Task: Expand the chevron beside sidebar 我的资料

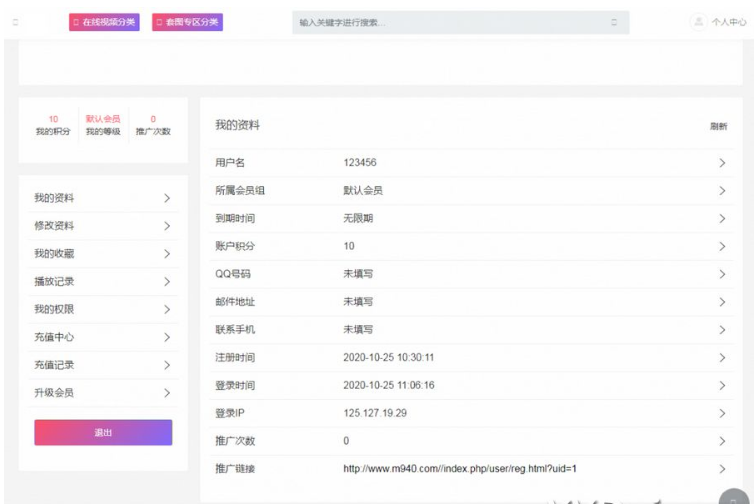Action: coord(167,198)
